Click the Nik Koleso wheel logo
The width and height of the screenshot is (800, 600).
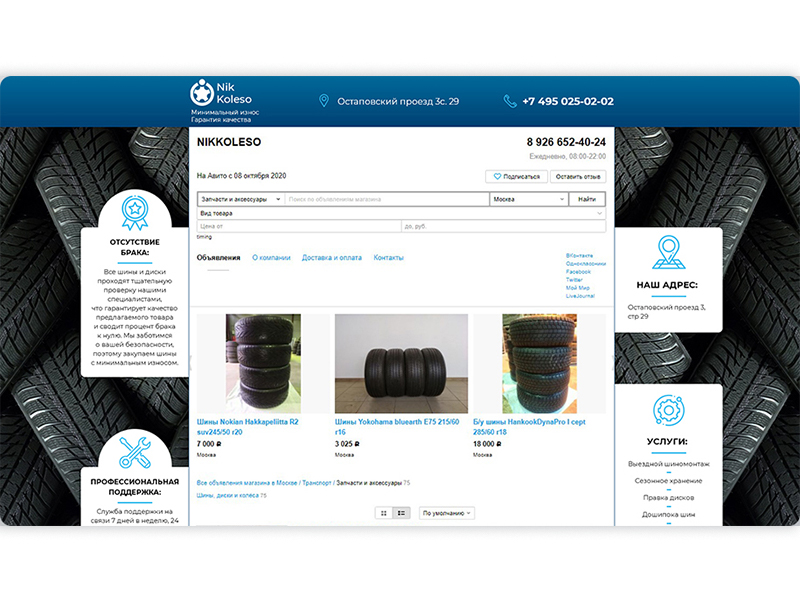[202, 92]
